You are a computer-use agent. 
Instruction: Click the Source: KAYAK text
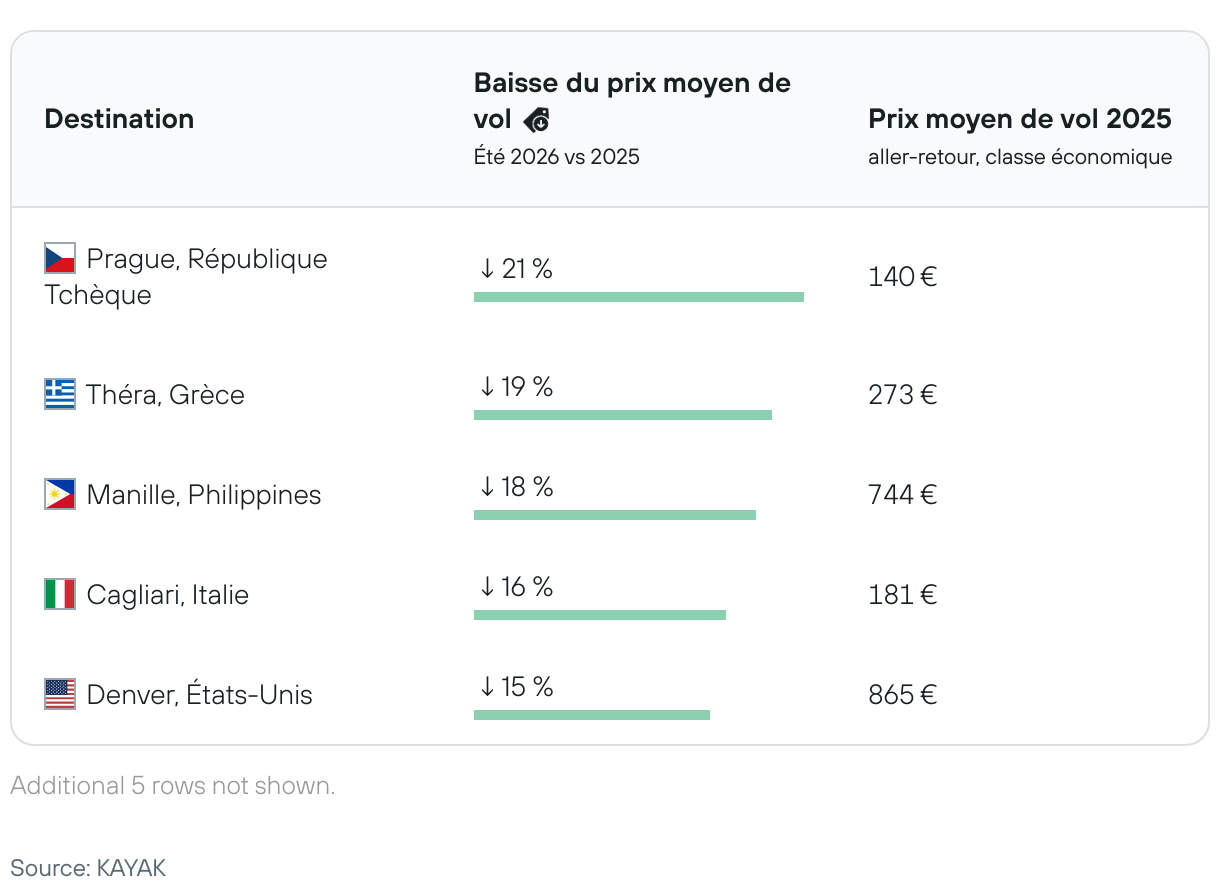[88, 866]
